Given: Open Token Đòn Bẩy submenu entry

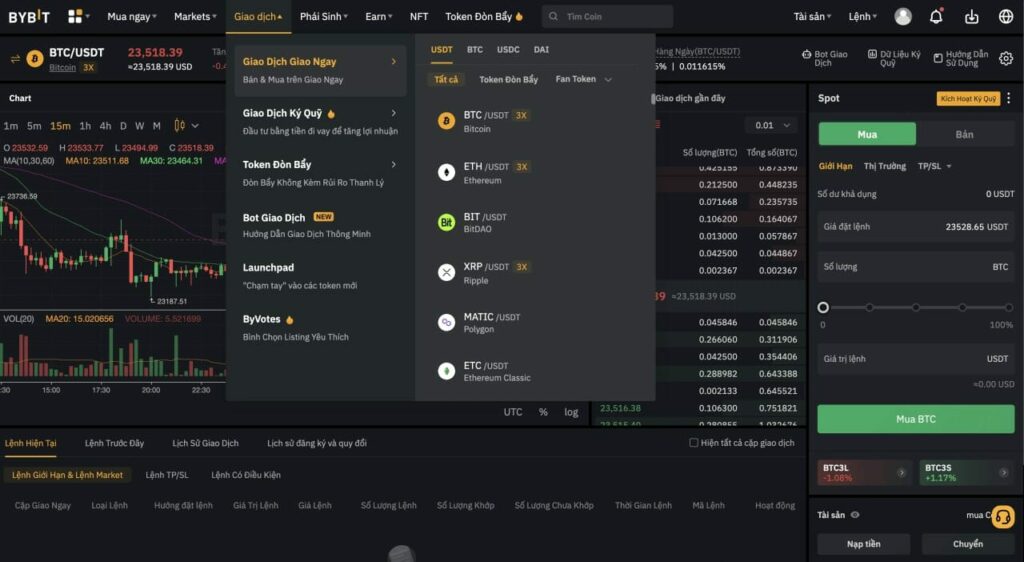Looking at the screenshot, I should [x=320, y=173].
